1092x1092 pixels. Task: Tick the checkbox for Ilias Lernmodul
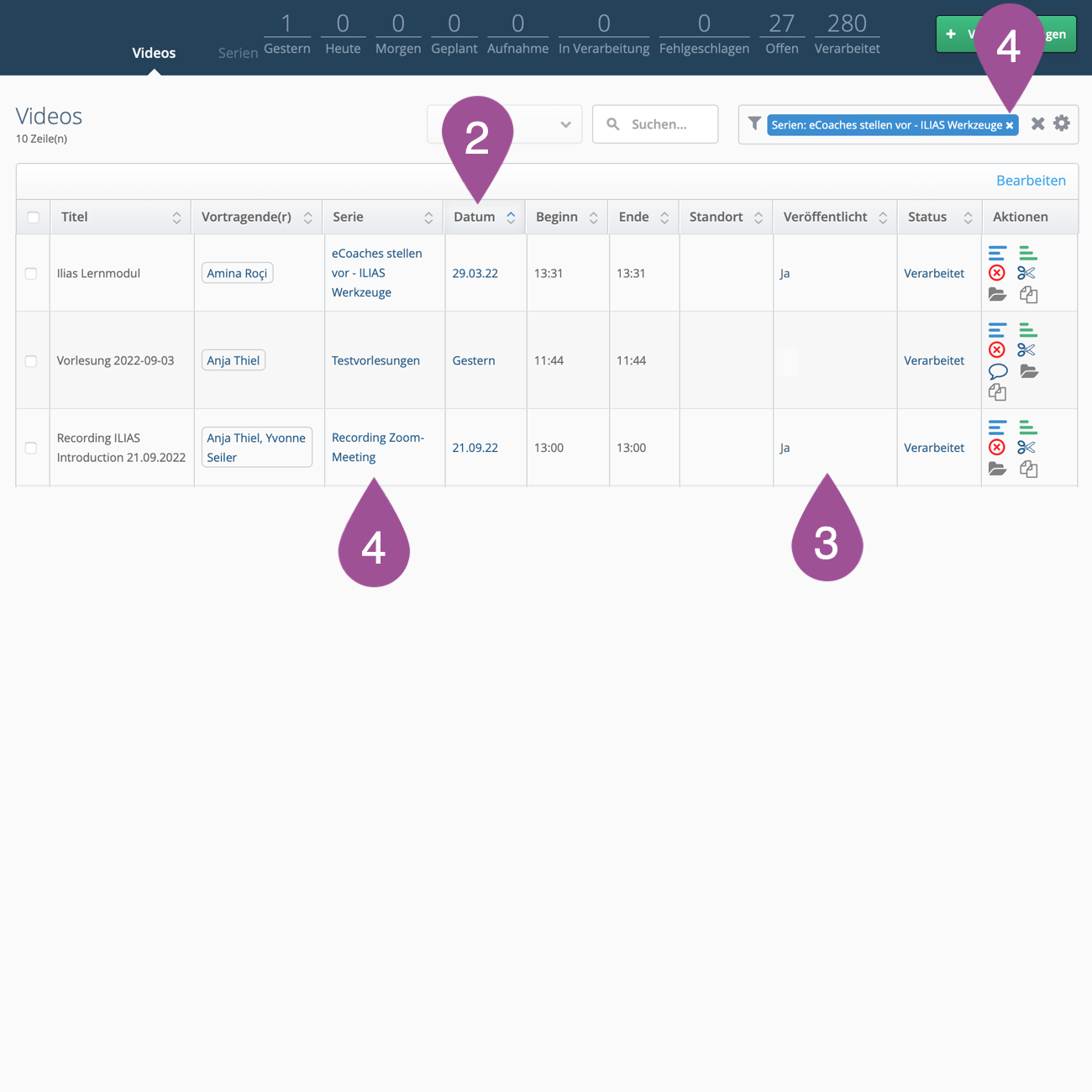tap(31, 274)
